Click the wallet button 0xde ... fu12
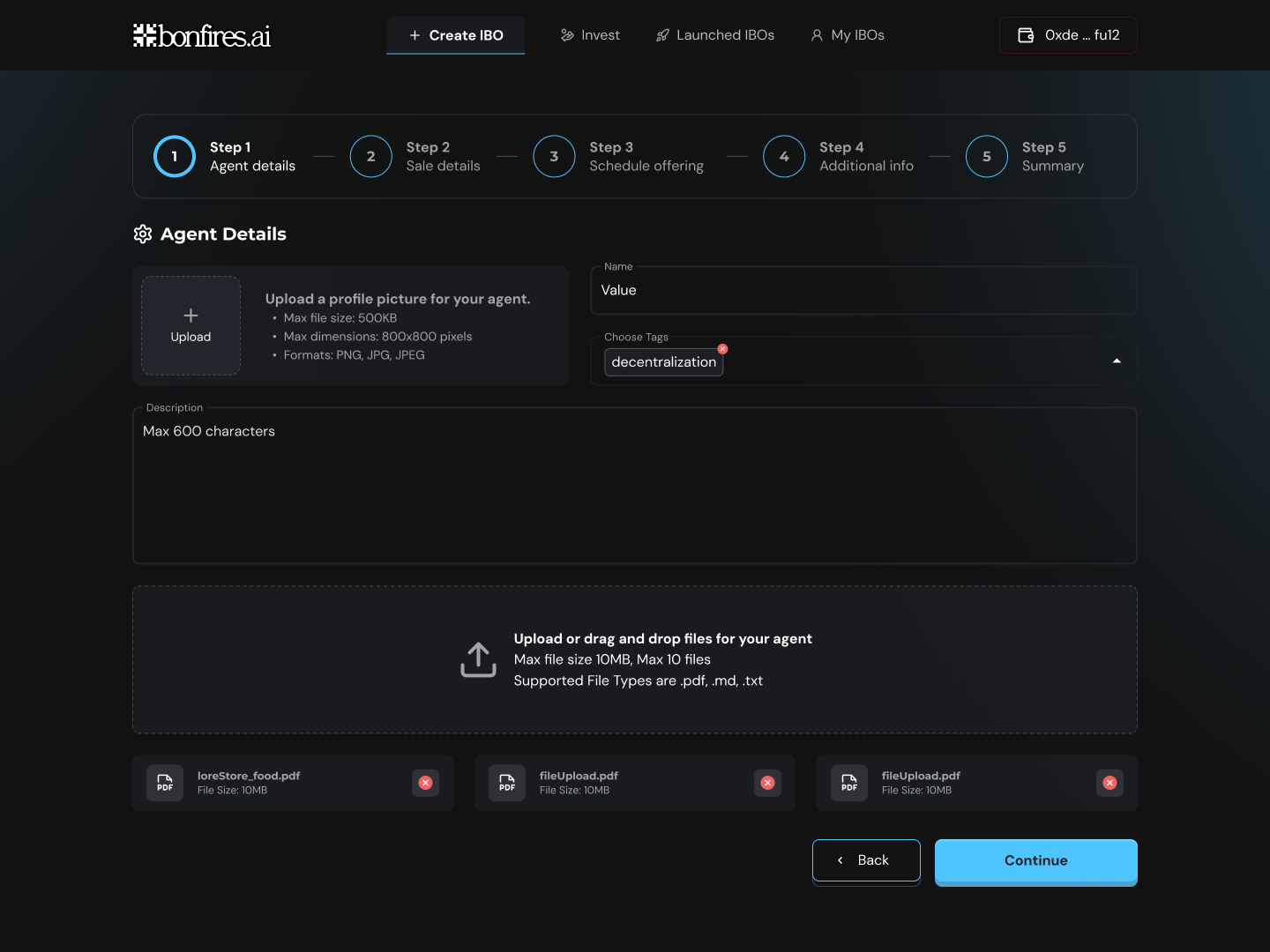The width and height of the screenshot is (1270, 952). pyautogui.click(x=1068, y=35)
